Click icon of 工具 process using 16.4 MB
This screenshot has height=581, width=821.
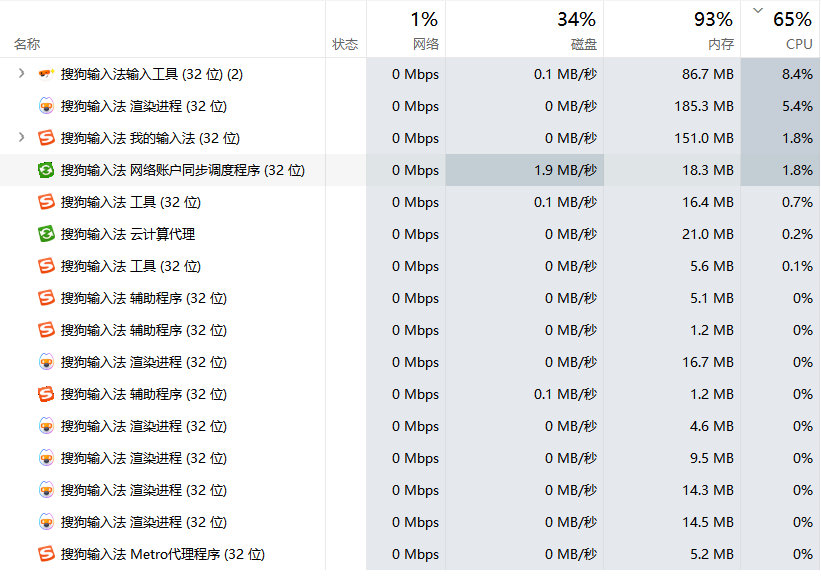[x=46, y=202]
